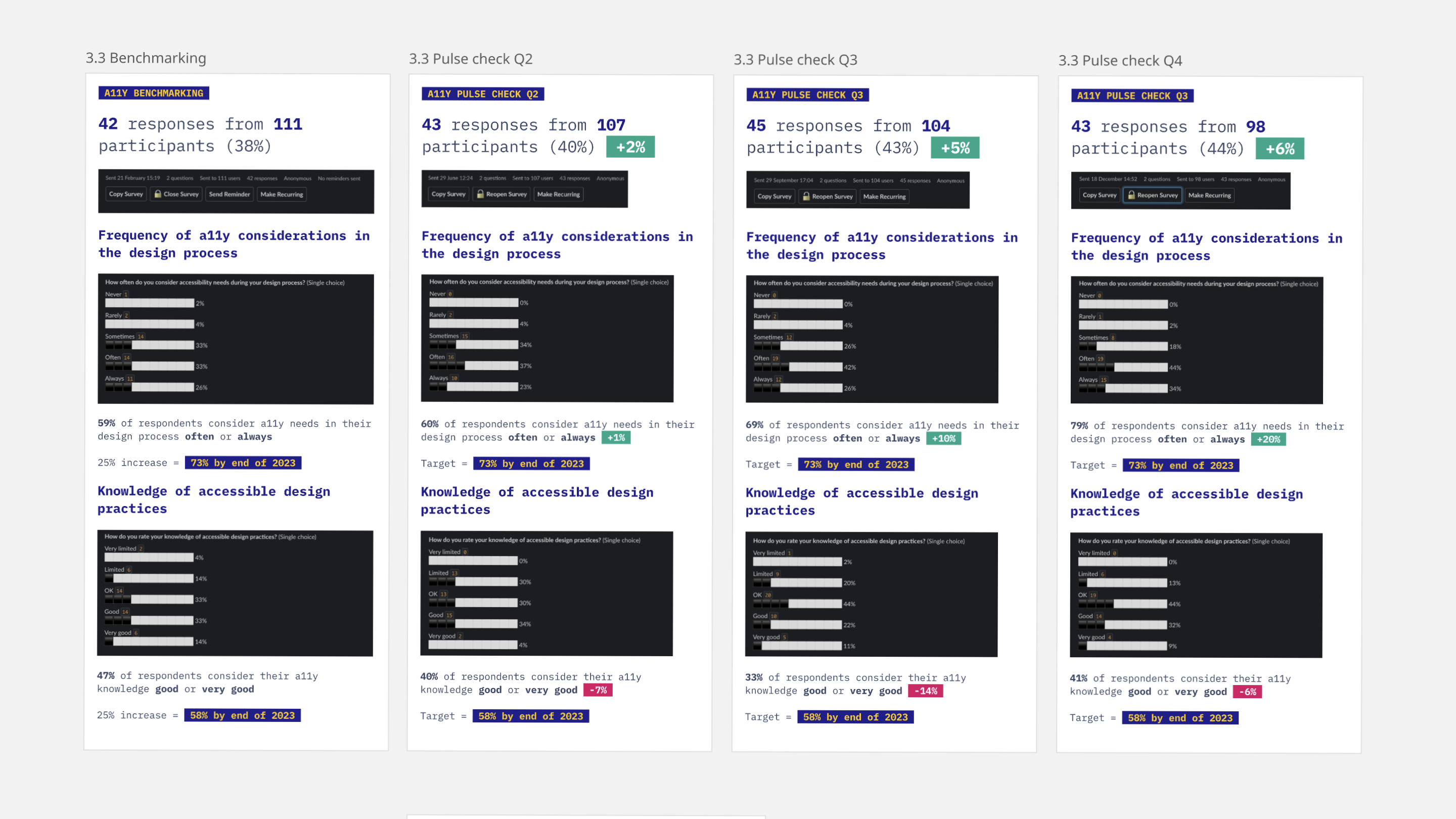The width and height of the screenshot is (1456, 819).
Task: Click the A11Y PULSE CHECK Q2 tag
Action: 483,95
